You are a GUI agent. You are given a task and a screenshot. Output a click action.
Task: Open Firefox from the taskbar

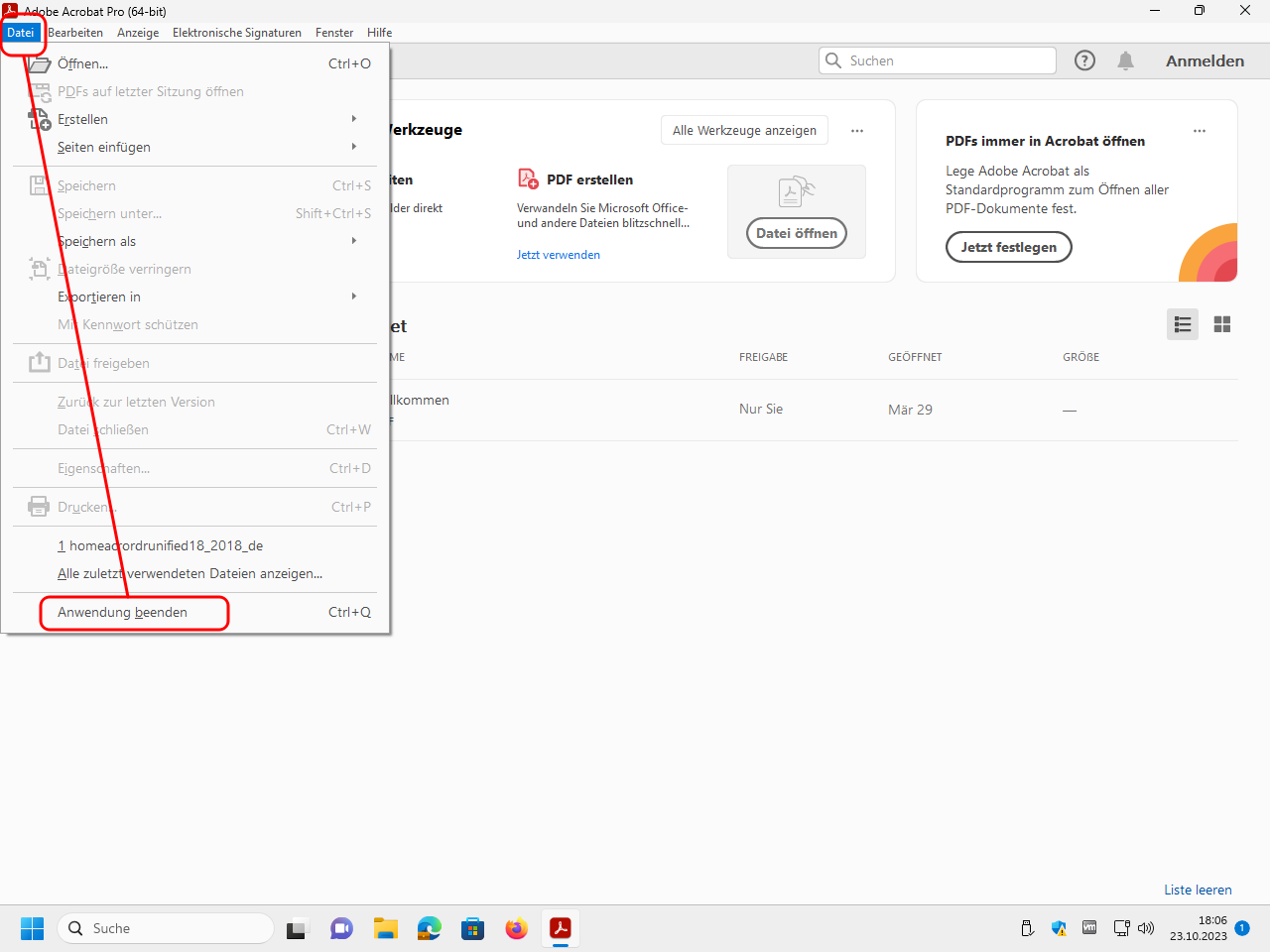pos(516,928)
